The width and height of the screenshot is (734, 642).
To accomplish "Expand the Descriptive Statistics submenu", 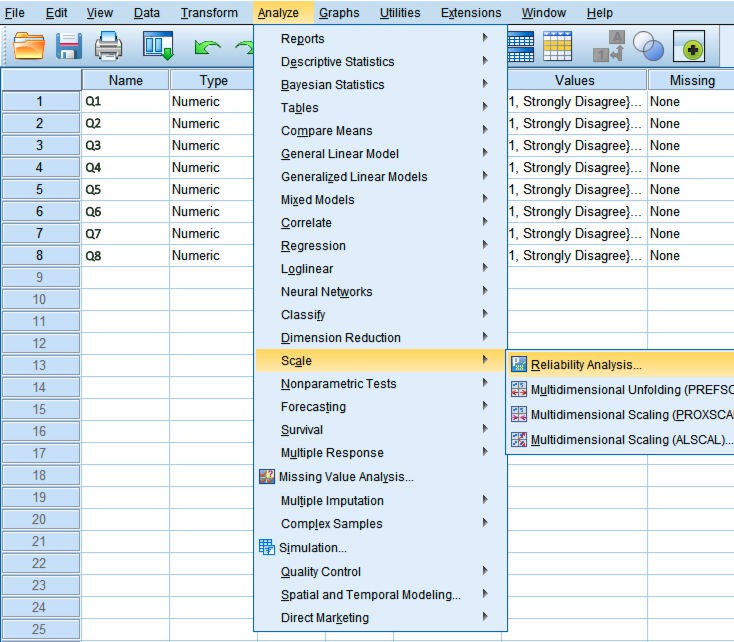I will point(381,61).
